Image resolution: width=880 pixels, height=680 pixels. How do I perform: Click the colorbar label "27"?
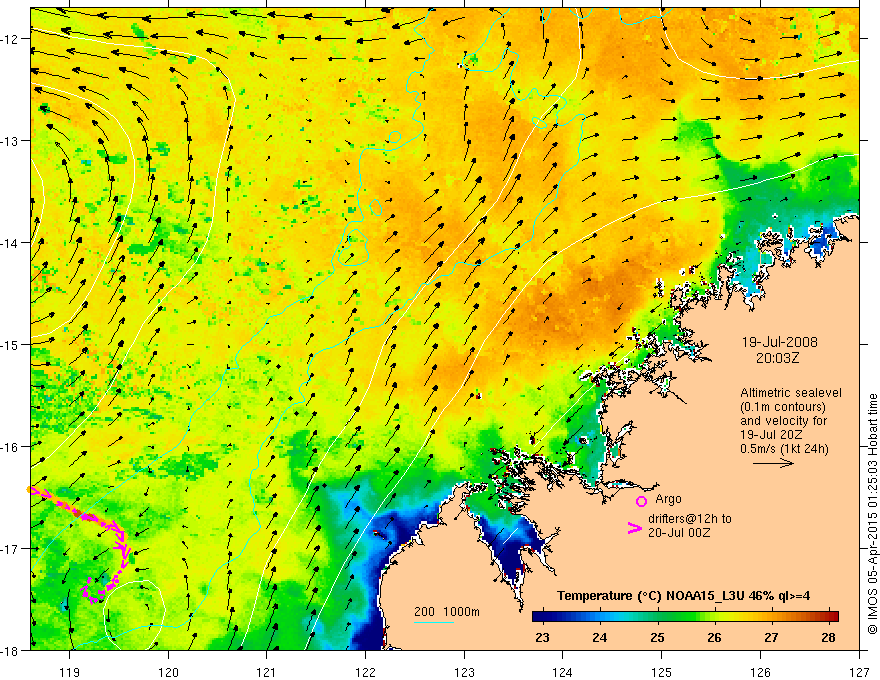[x=771, y=637]
